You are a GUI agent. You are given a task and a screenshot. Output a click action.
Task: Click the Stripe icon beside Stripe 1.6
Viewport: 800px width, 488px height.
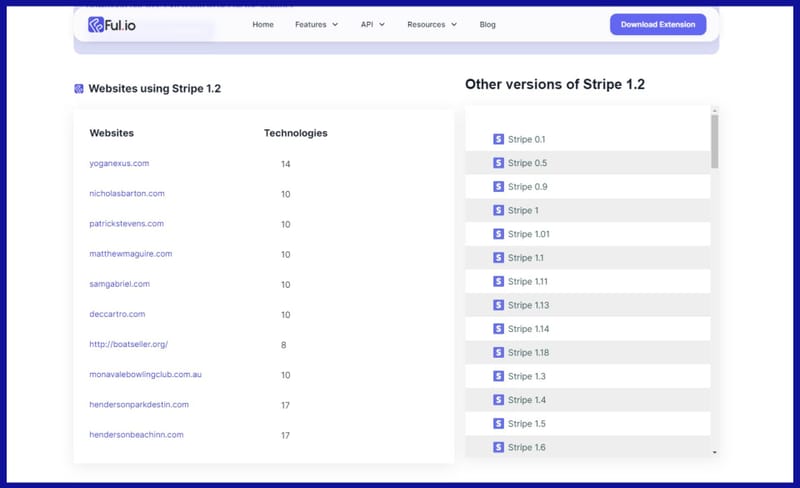click(499, 447)
